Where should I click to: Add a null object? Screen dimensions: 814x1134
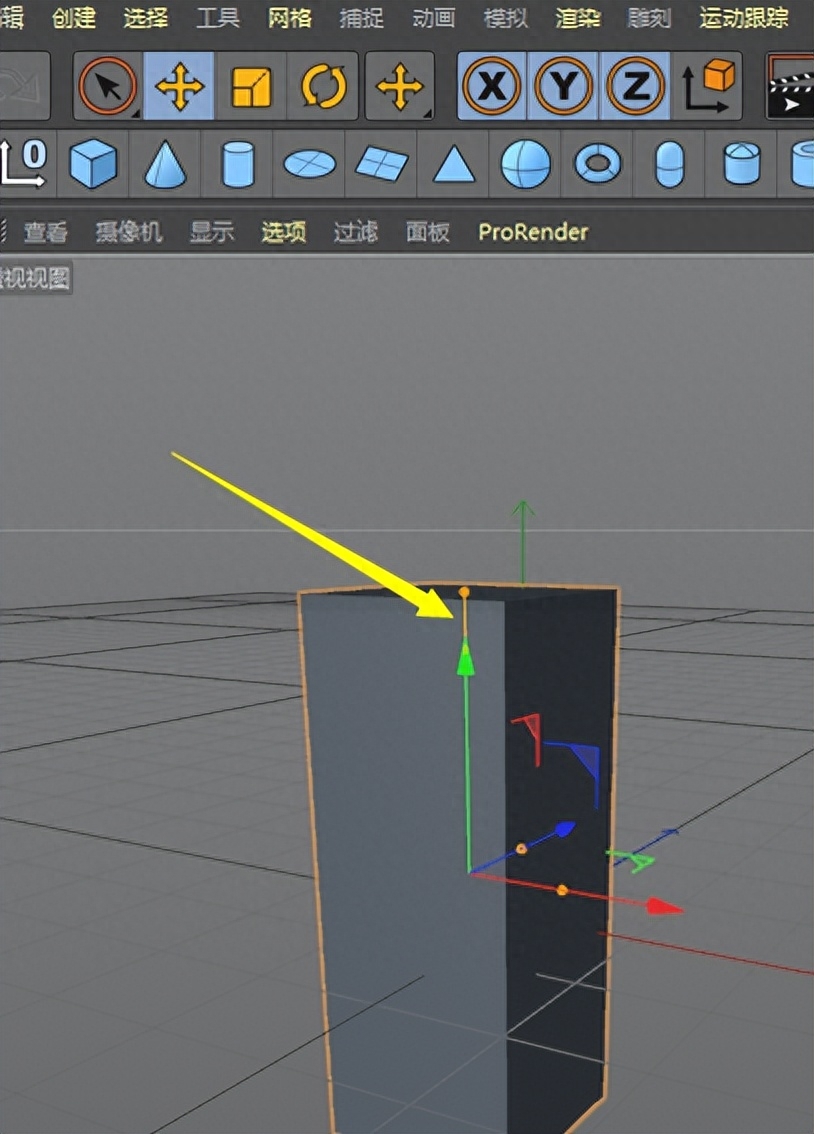tap(25, 164)
